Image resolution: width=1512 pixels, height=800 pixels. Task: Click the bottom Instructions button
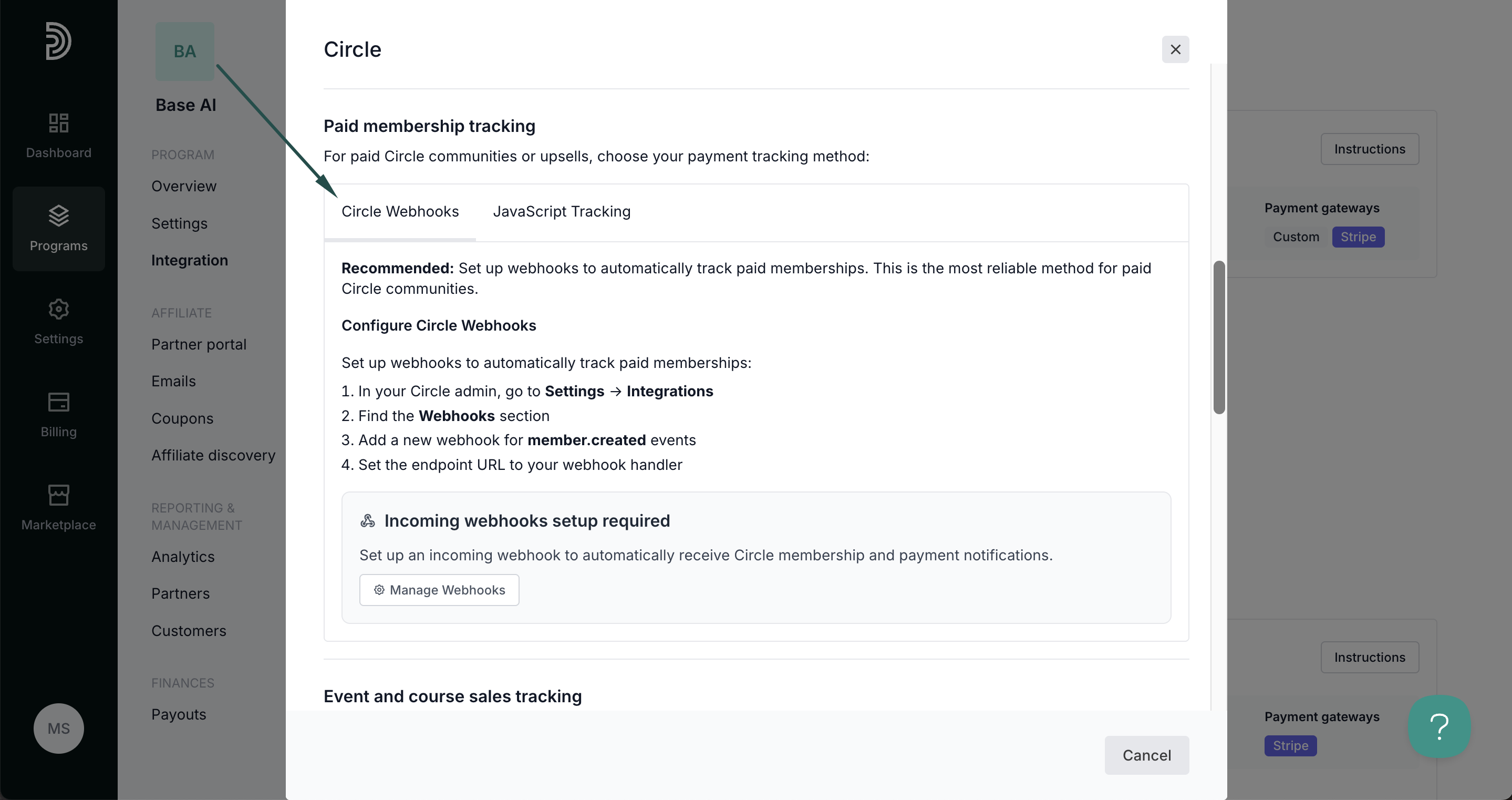pos(1370,657)
